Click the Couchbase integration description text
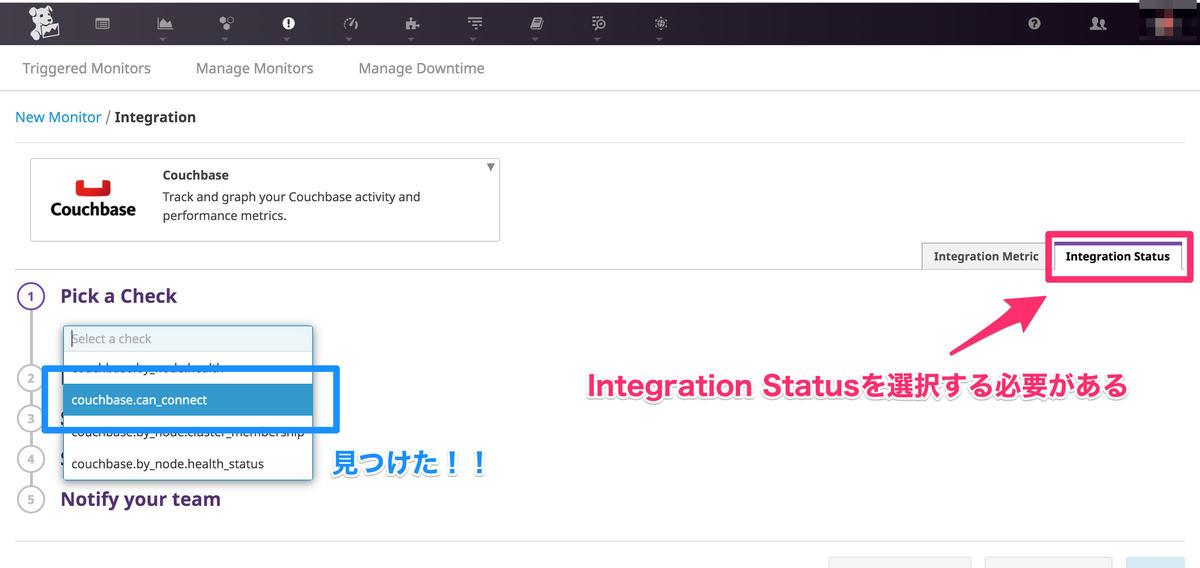 291,206
